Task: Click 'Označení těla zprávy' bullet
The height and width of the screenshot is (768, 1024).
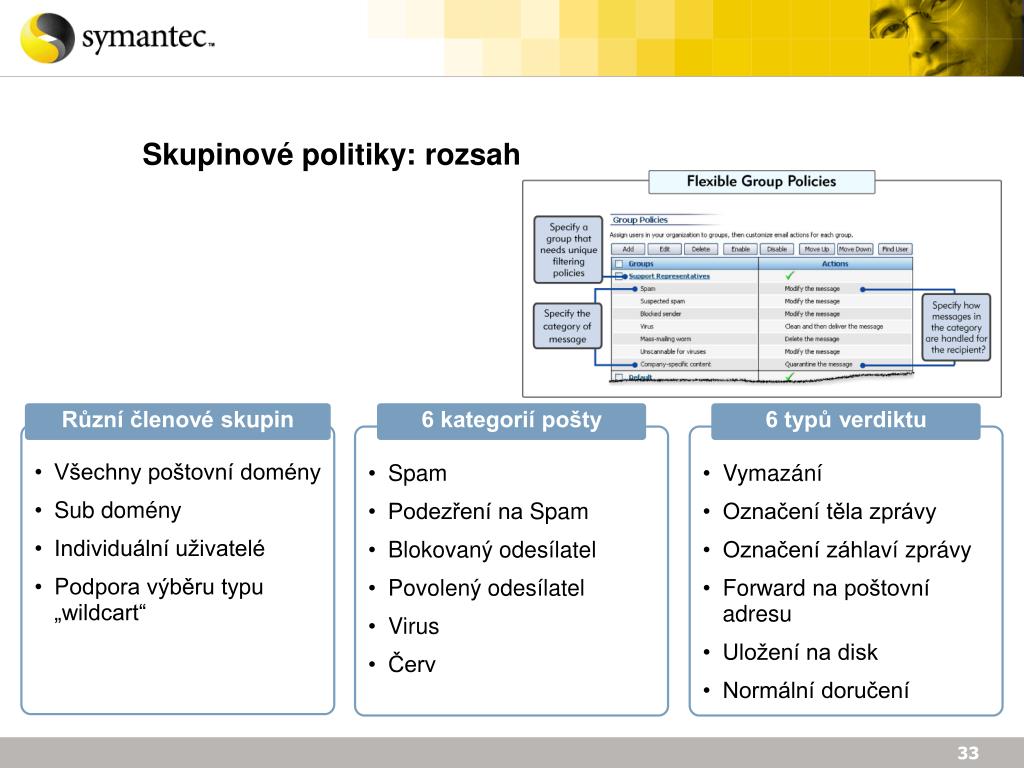Action: click(x=829, y=511)
